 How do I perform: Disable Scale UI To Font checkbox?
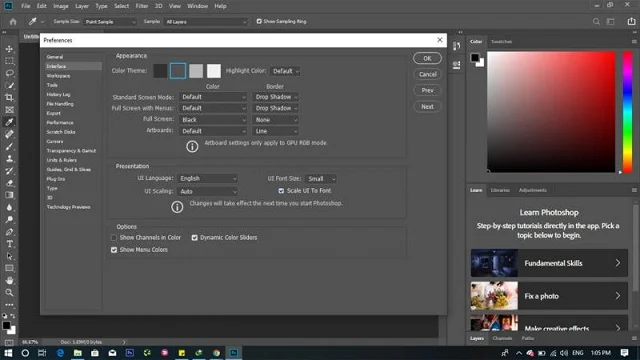(x=281, y=191)
